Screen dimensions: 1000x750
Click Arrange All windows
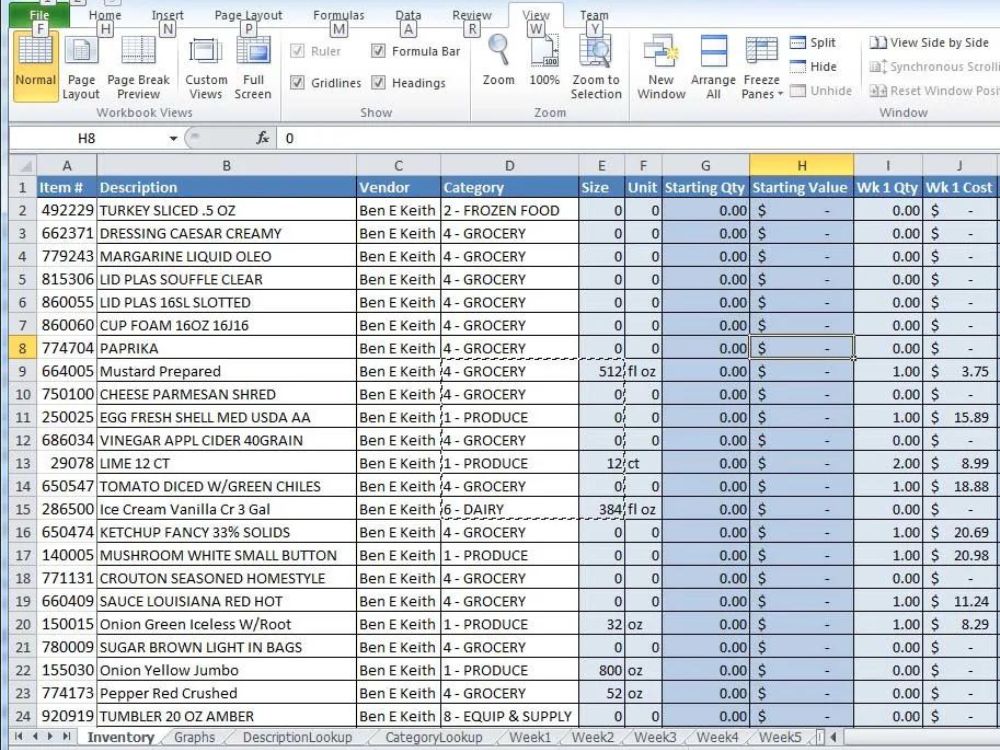pyautogui.click(x=713, y=68)
